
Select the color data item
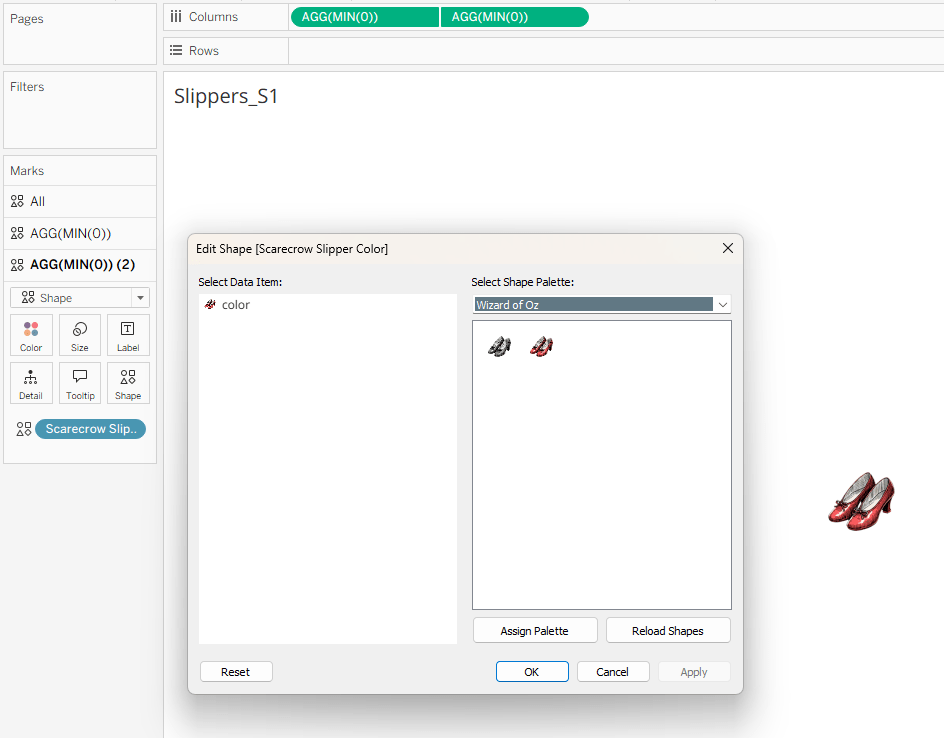coord(235,305)
